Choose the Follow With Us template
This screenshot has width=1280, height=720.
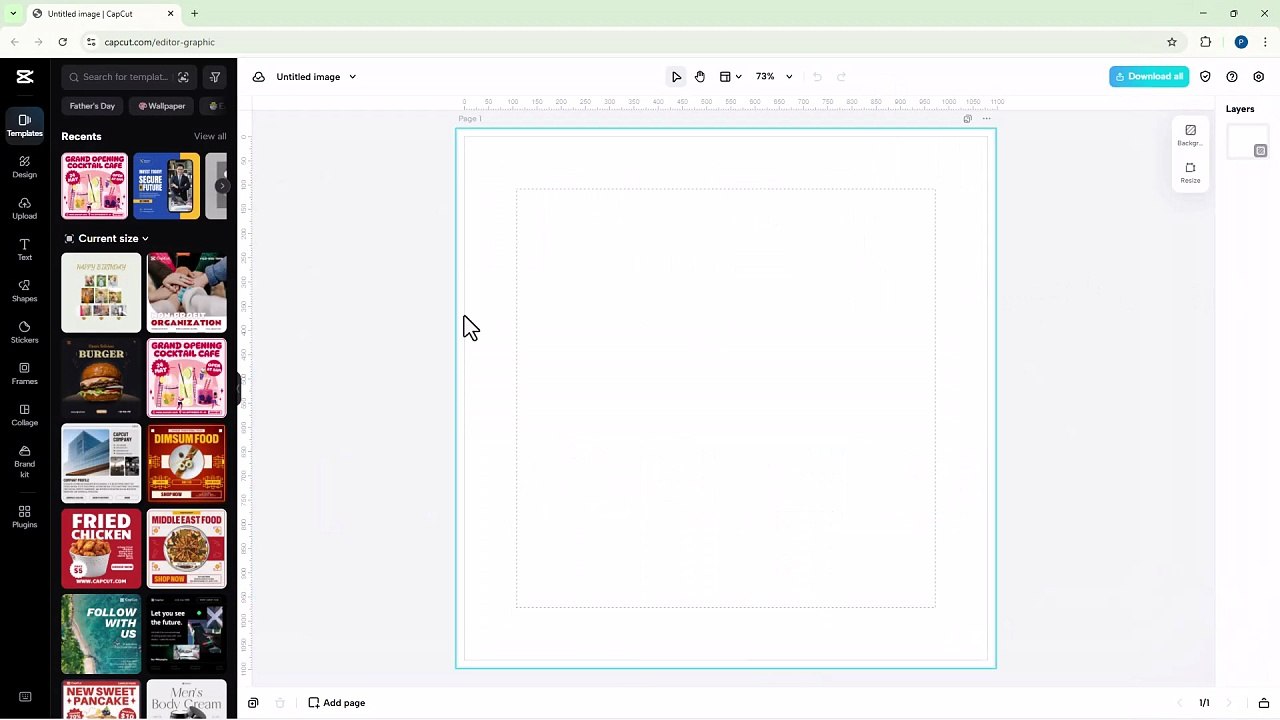(101, 635)
